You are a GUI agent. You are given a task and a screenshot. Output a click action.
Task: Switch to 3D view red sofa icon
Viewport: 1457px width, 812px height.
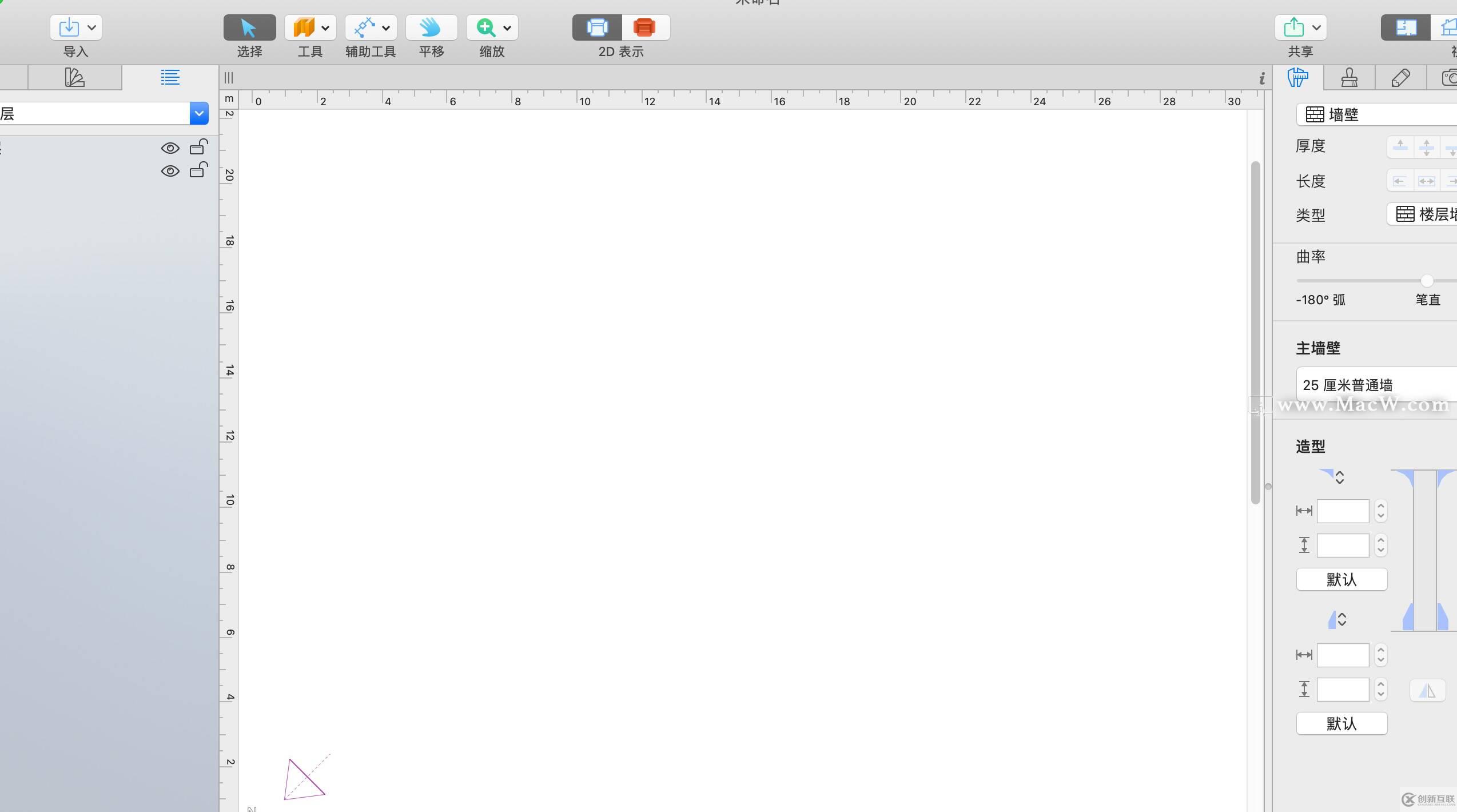point(644,27)
